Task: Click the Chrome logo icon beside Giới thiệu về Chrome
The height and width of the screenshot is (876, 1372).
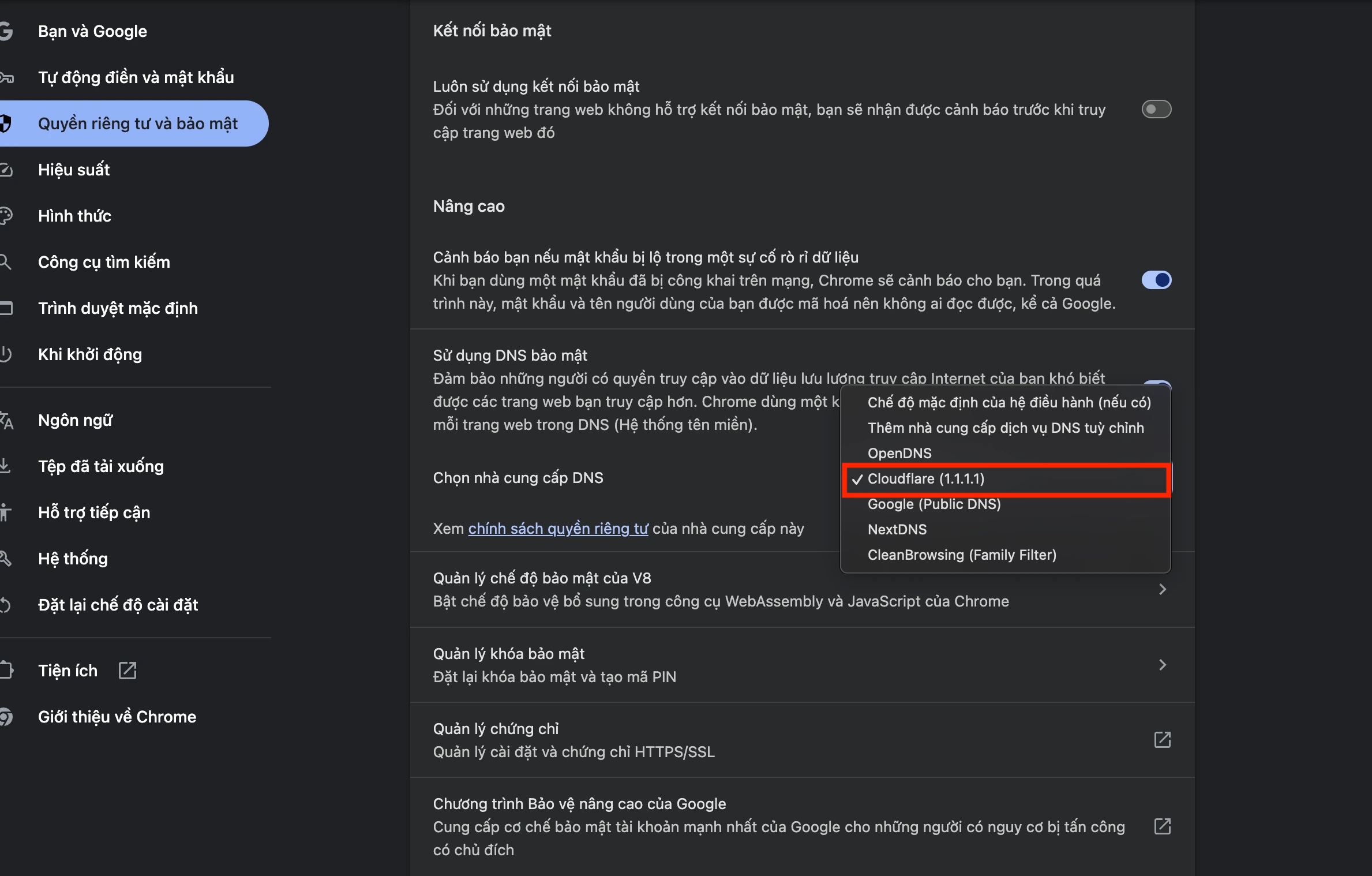Action: [6, 717]
